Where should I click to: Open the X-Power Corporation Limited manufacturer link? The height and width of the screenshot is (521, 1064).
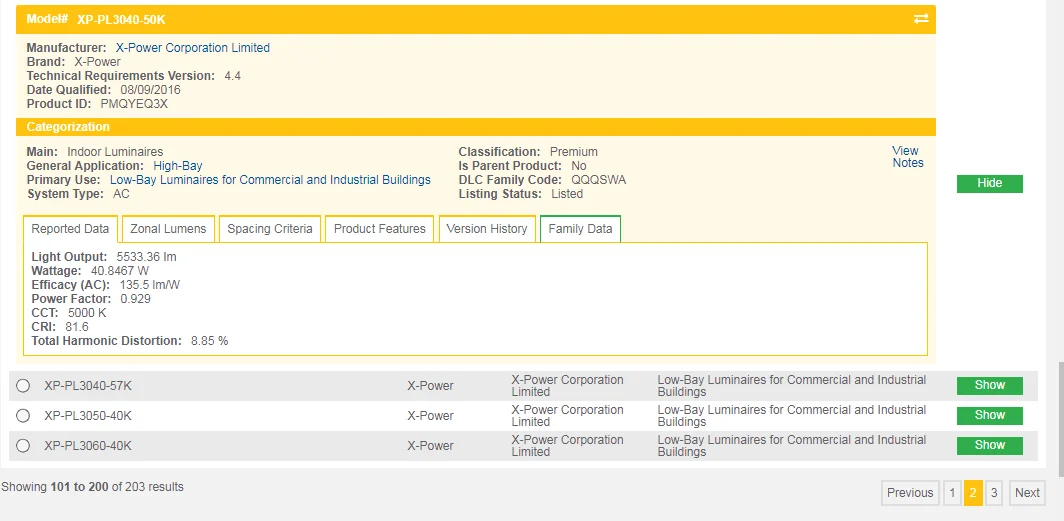pyautogui.click(x=193, y=48)
